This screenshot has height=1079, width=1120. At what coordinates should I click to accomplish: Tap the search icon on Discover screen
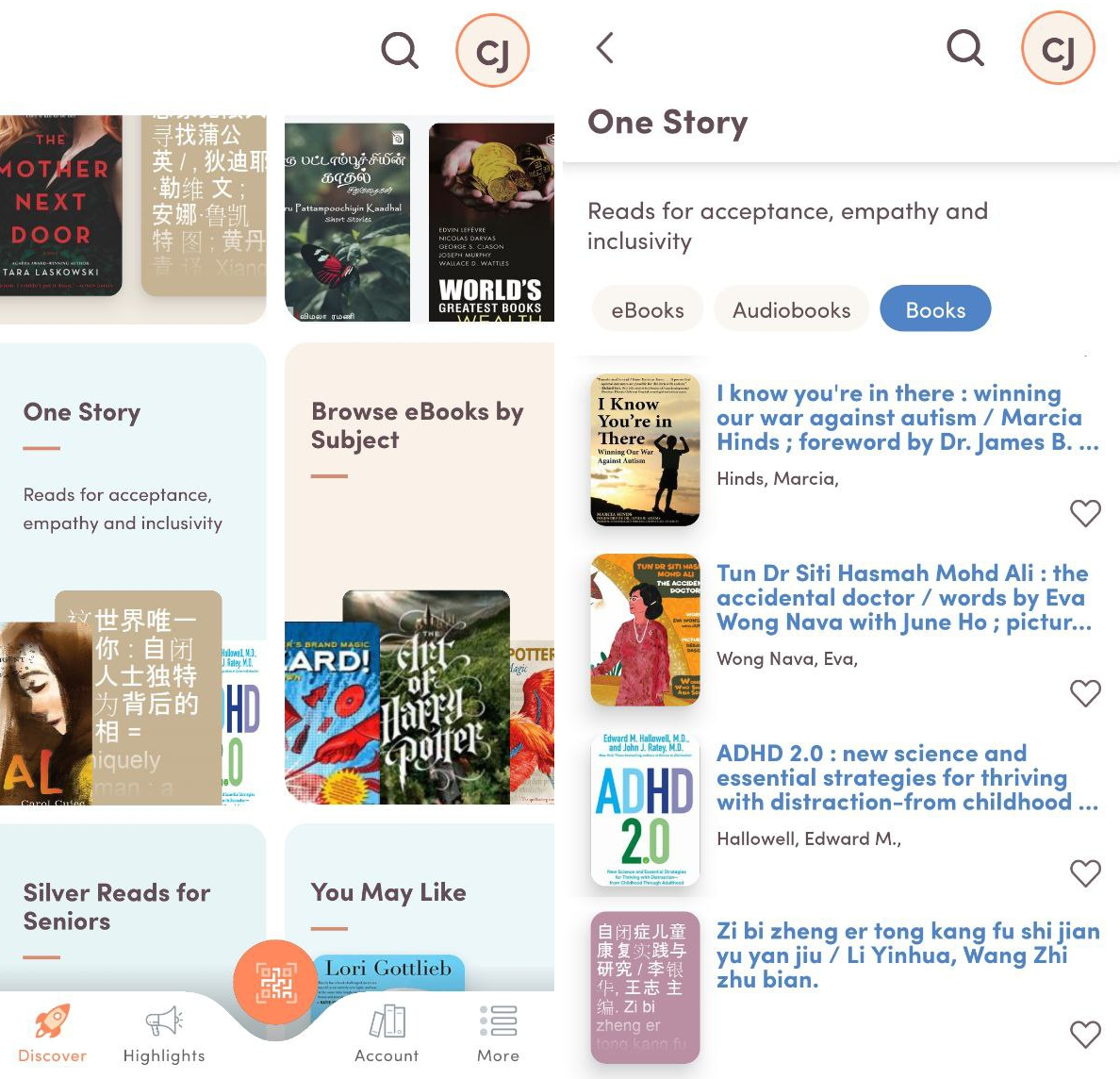tap(400, 50)
